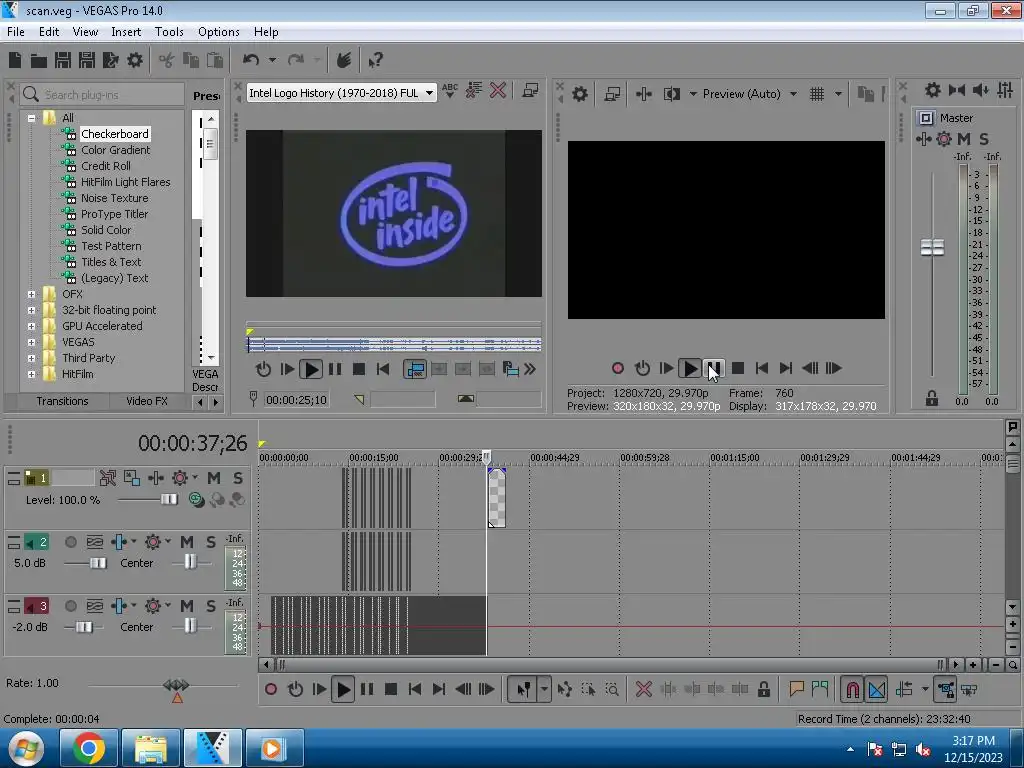Image resolution: width=1024 pixels, height=768 pixels.
Task: Mute audio track 2
Action: click(187, 542)
